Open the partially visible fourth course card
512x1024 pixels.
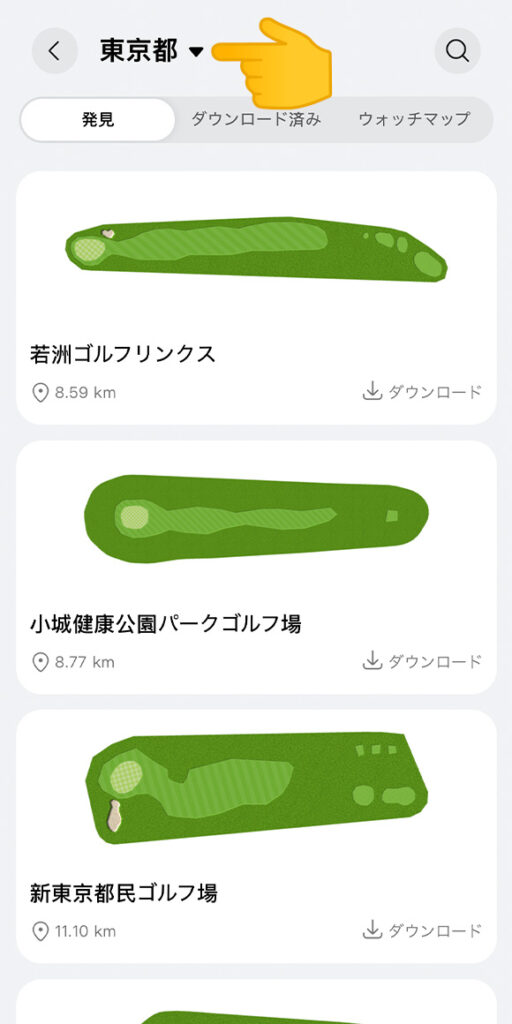256,1001
